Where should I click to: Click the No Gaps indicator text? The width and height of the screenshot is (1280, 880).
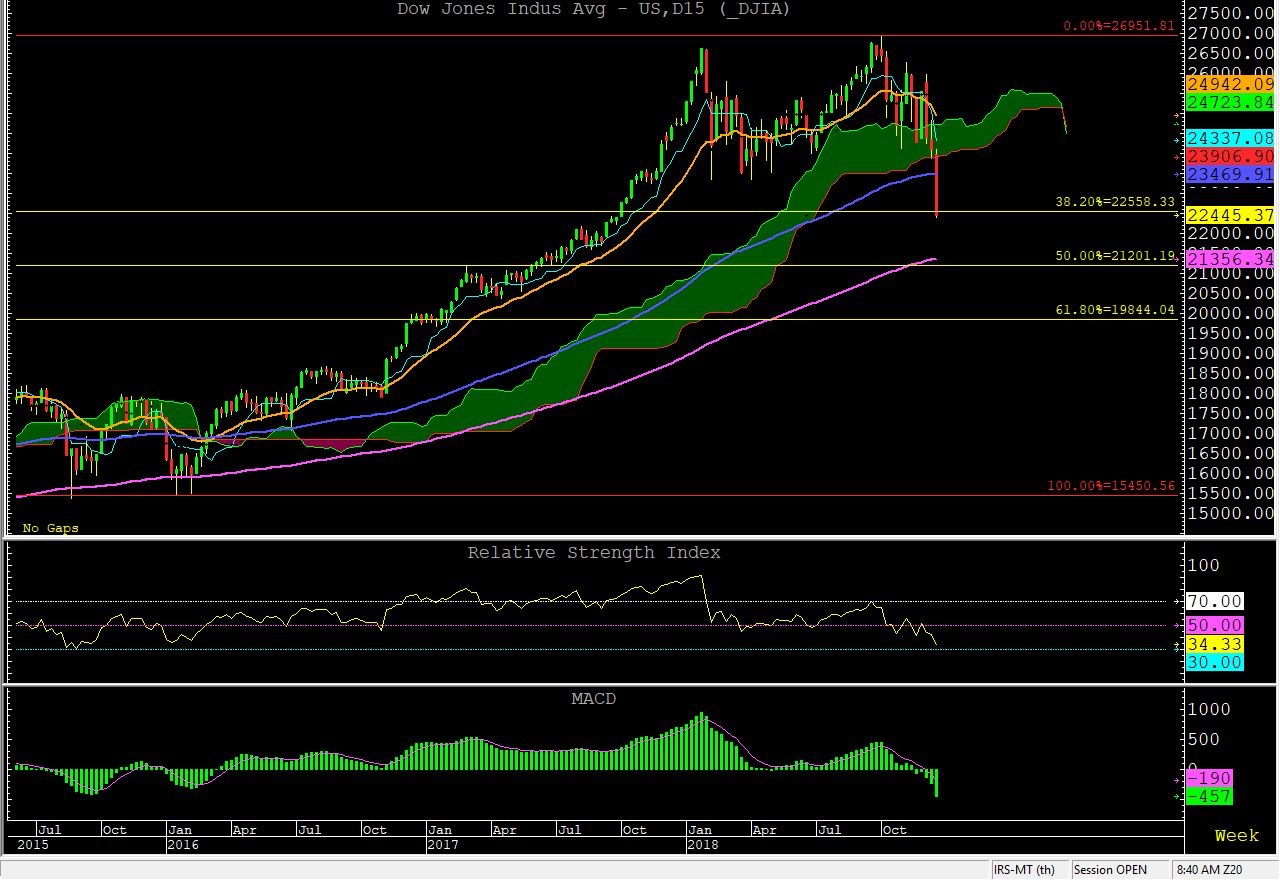50,528
